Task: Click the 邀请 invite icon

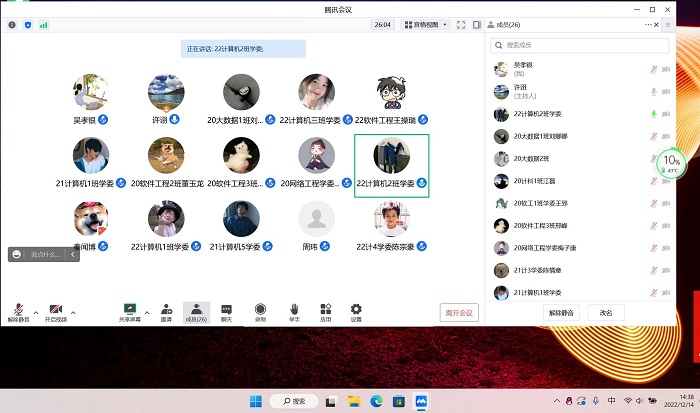Action: [x=165, y=310]
